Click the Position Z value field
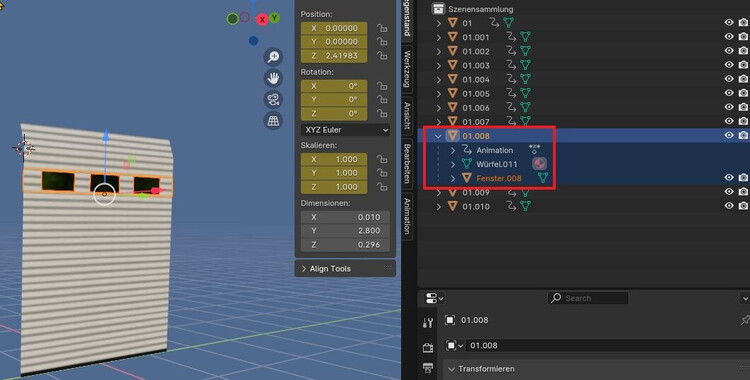 click(x=334, y=56)
